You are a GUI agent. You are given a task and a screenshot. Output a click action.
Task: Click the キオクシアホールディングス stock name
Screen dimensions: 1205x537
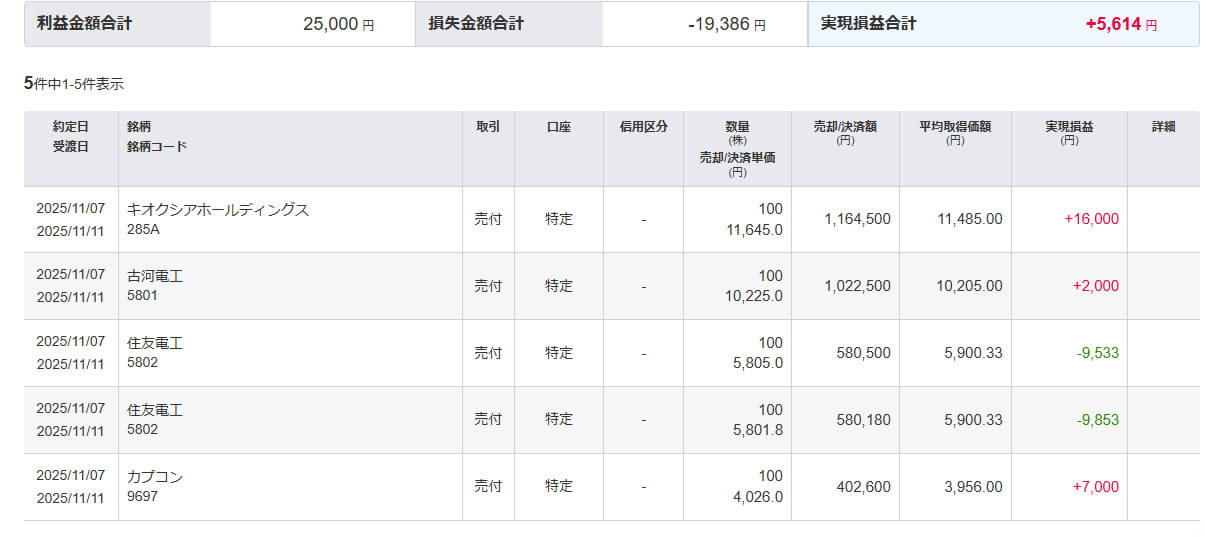tap(218, 210)
